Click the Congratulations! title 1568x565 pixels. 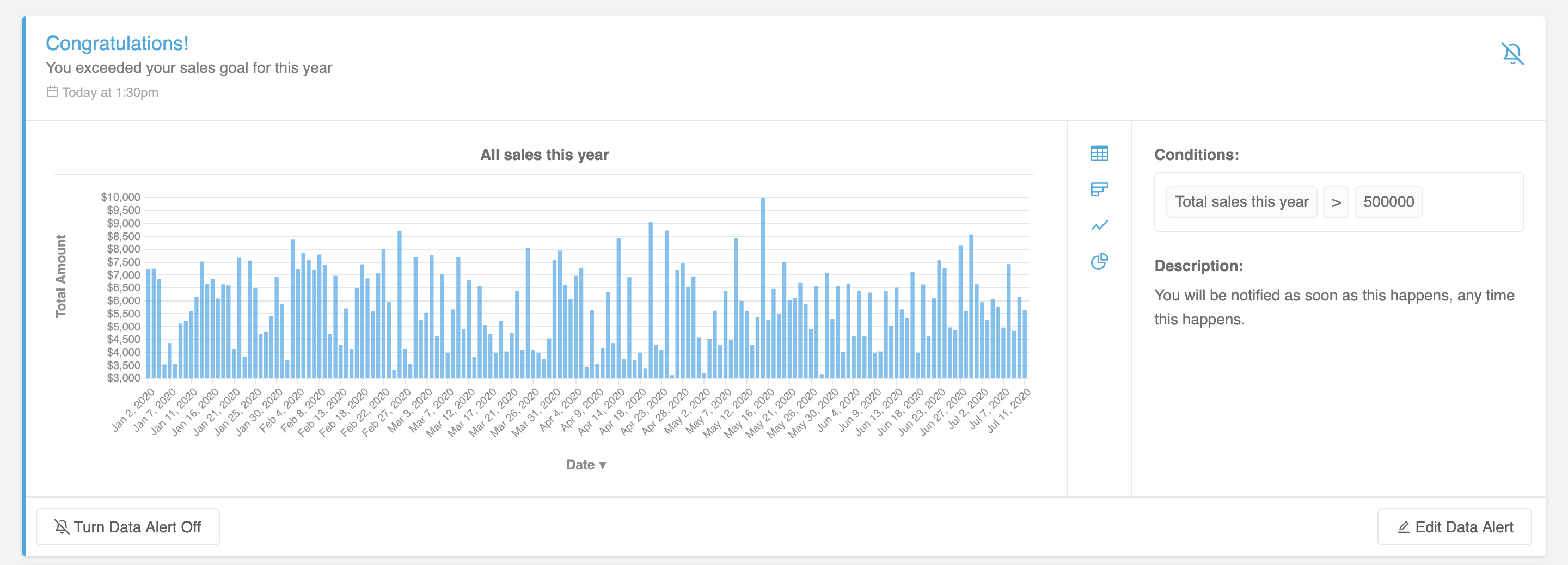117,43
